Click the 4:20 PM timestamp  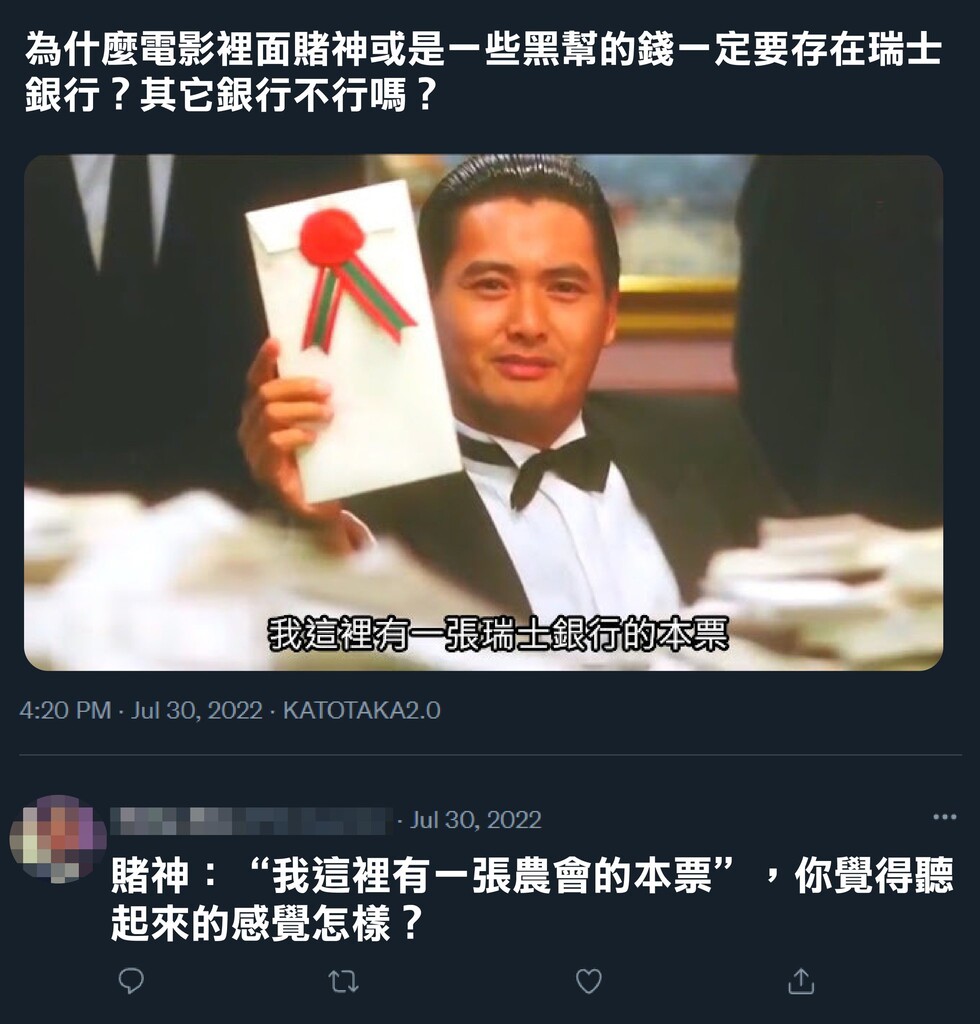tap(65, 710)
